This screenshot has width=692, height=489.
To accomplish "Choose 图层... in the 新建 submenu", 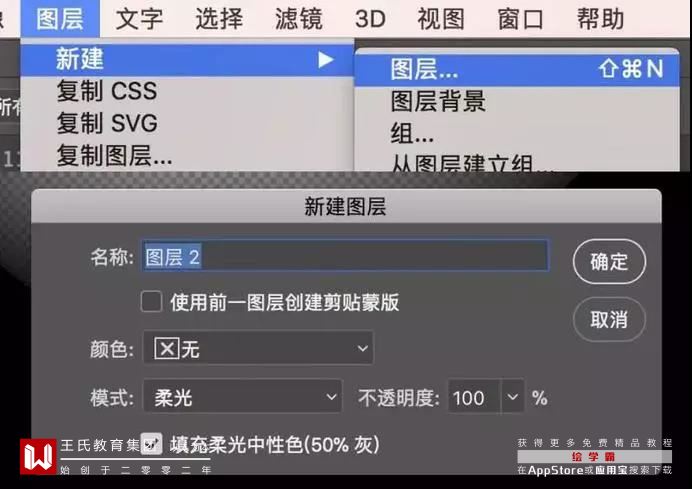I will point(517,69).
